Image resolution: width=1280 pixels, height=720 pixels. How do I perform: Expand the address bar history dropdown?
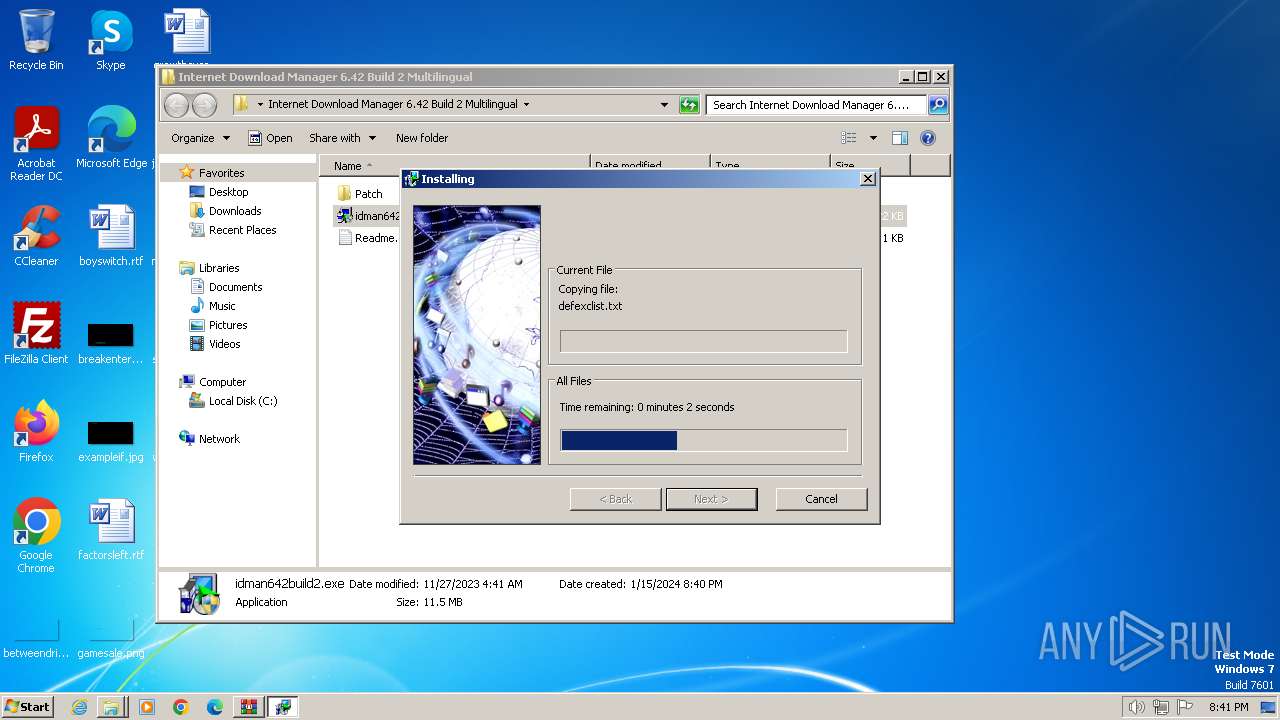coord(664,104)
